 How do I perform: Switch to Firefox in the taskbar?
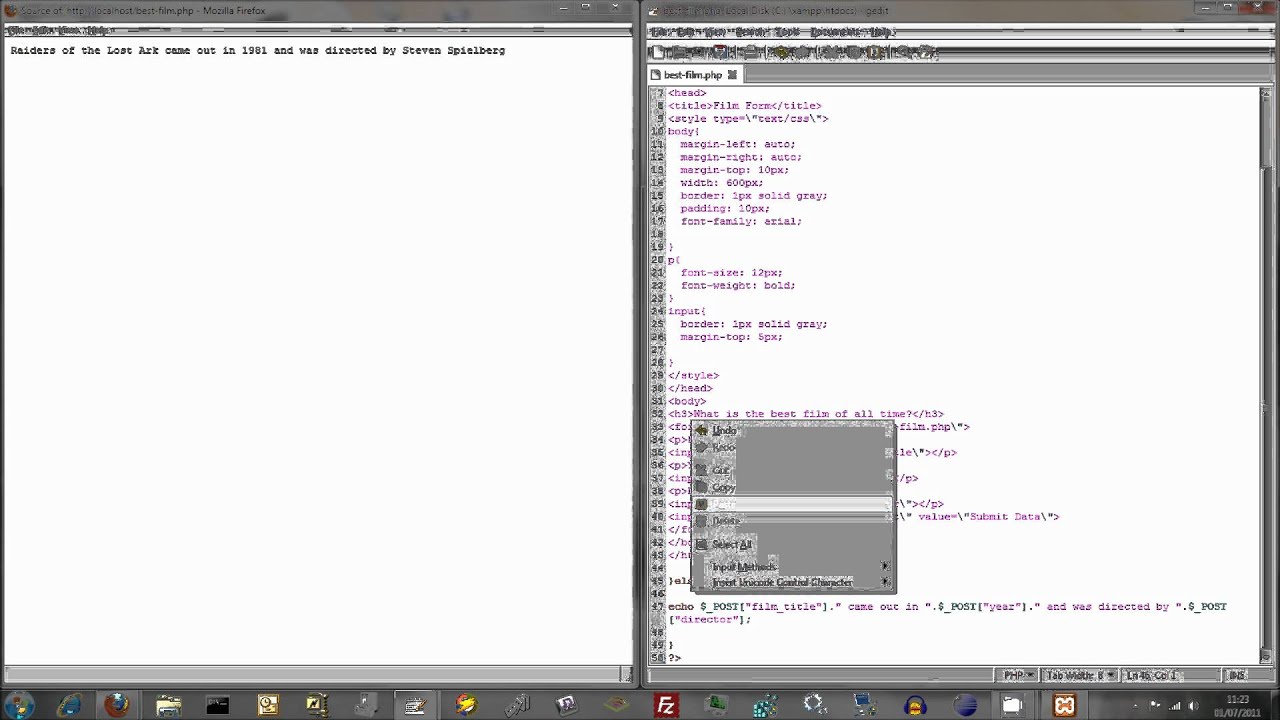pos(117,706)
